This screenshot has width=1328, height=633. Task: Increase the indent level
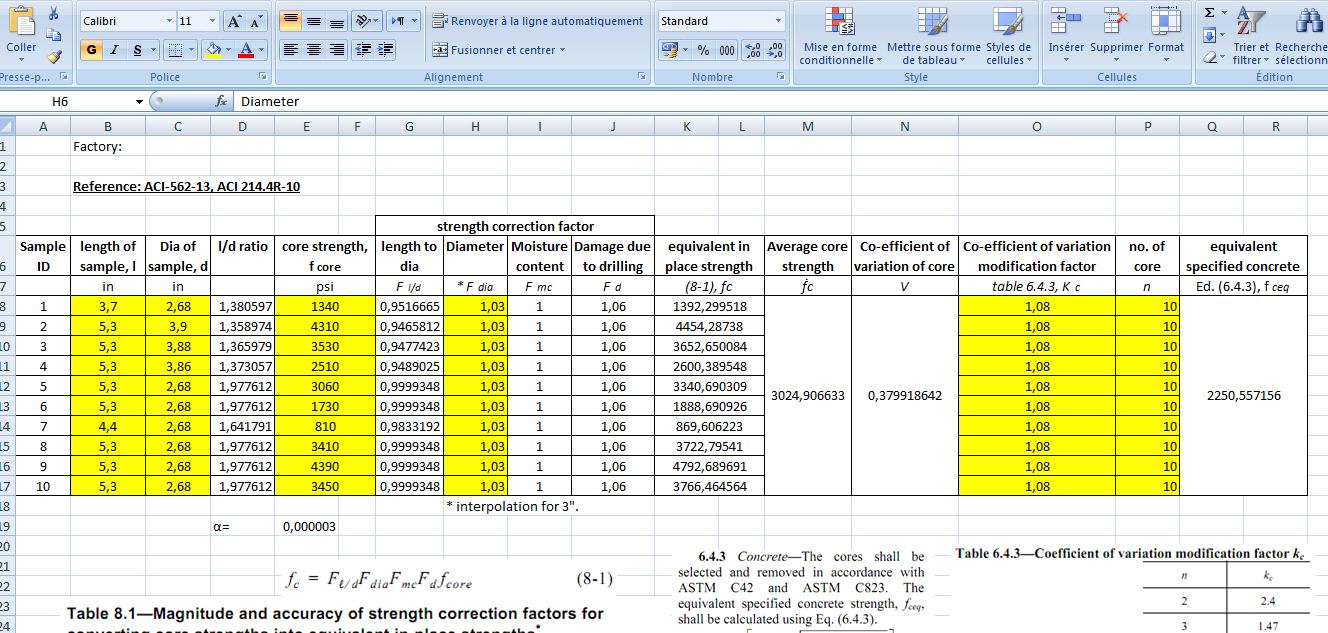[x=386, y=50]
